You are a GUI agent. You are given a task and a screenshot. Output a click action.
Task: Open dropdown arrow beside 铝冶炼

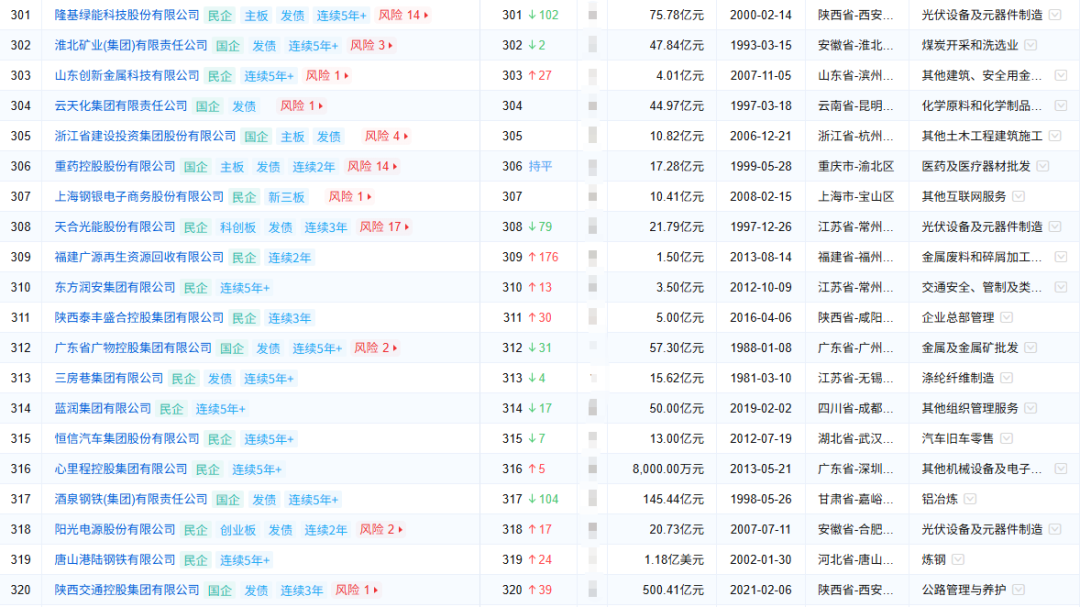[x=970, y=500]
